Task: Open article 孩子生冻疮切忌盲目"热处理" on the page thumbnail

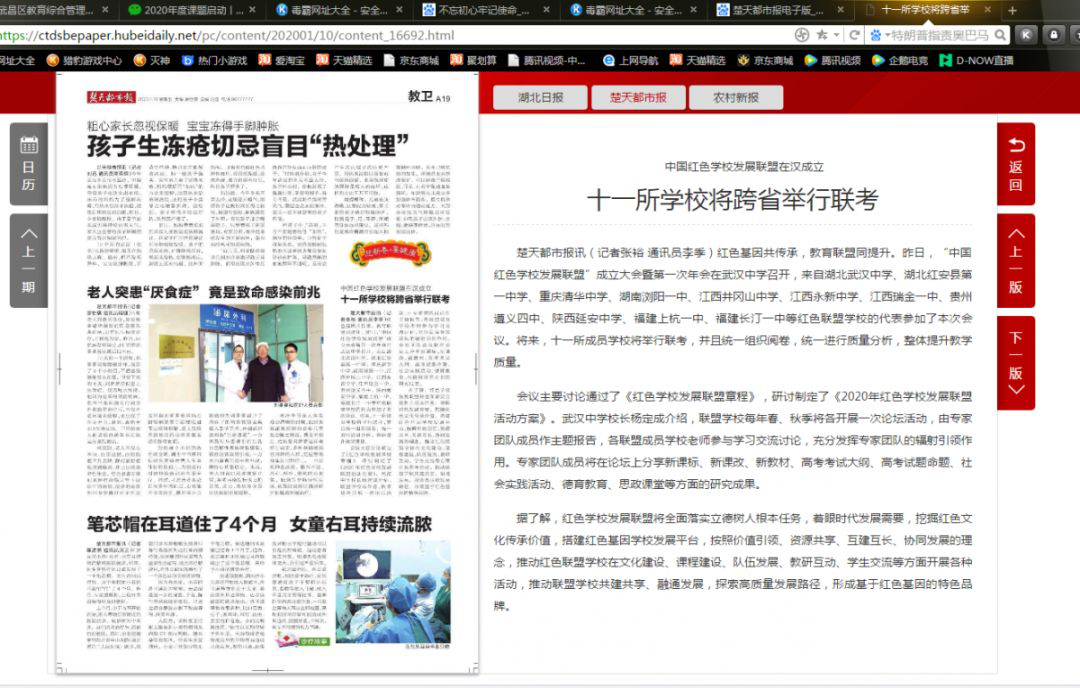Action: (248, 145)
